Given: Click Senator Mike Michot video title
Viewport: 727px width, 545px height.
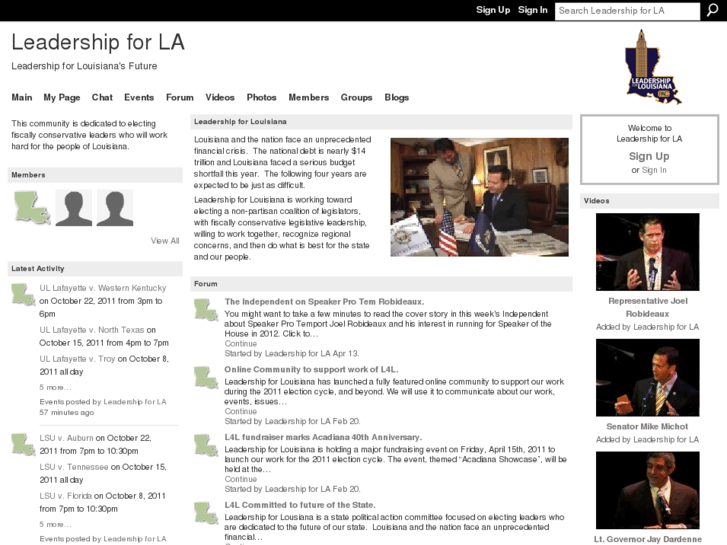Looking at the screenshot, I should (x=647, y=426).
